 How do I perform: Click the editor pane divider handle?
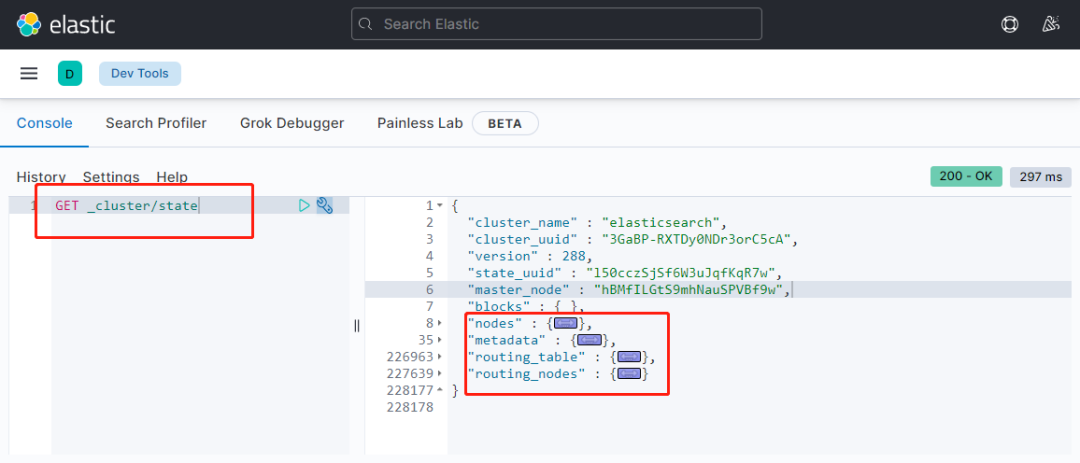click(x=357, y=326)
